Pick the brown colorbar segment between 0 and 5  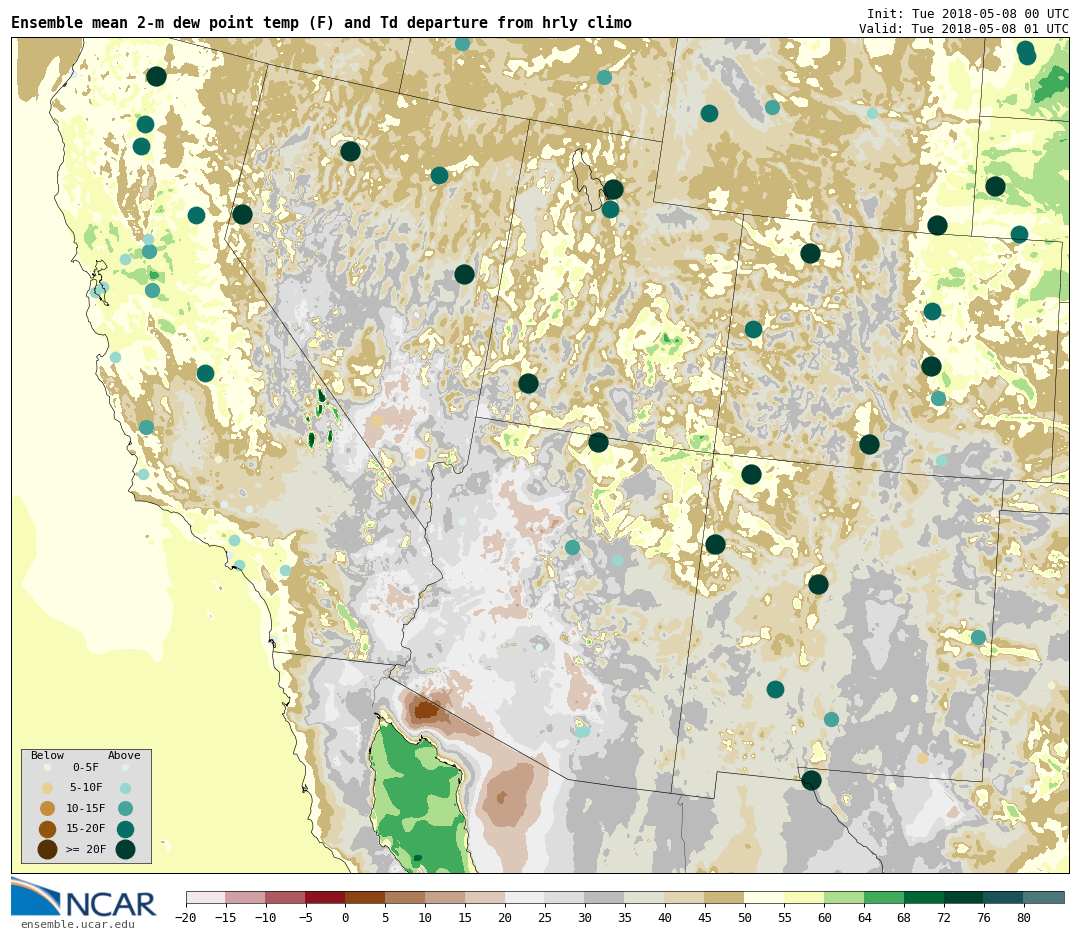[365, 898]
